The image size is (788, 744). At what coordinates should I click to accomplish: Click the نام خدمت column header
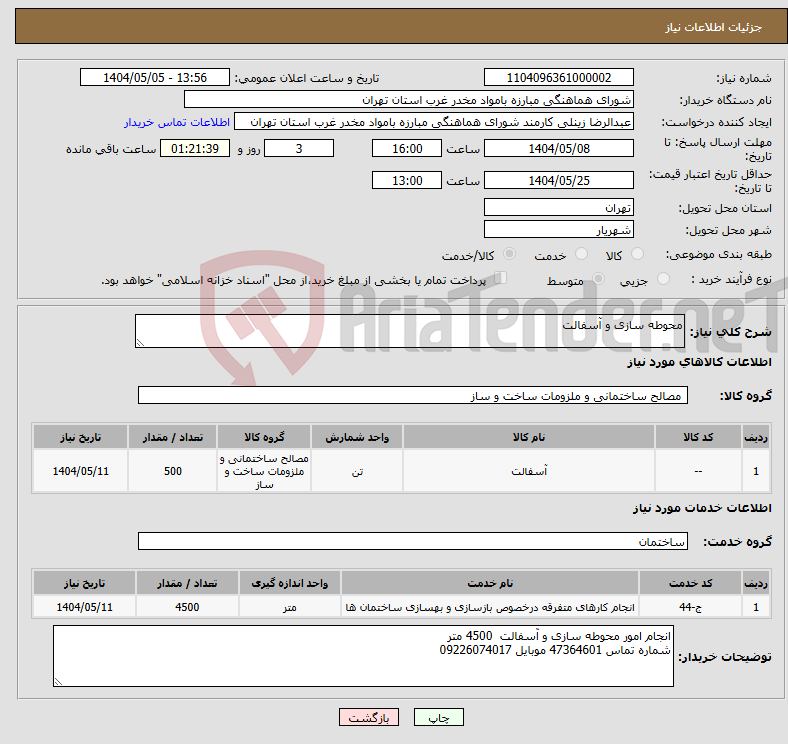(x=490, y=583)
